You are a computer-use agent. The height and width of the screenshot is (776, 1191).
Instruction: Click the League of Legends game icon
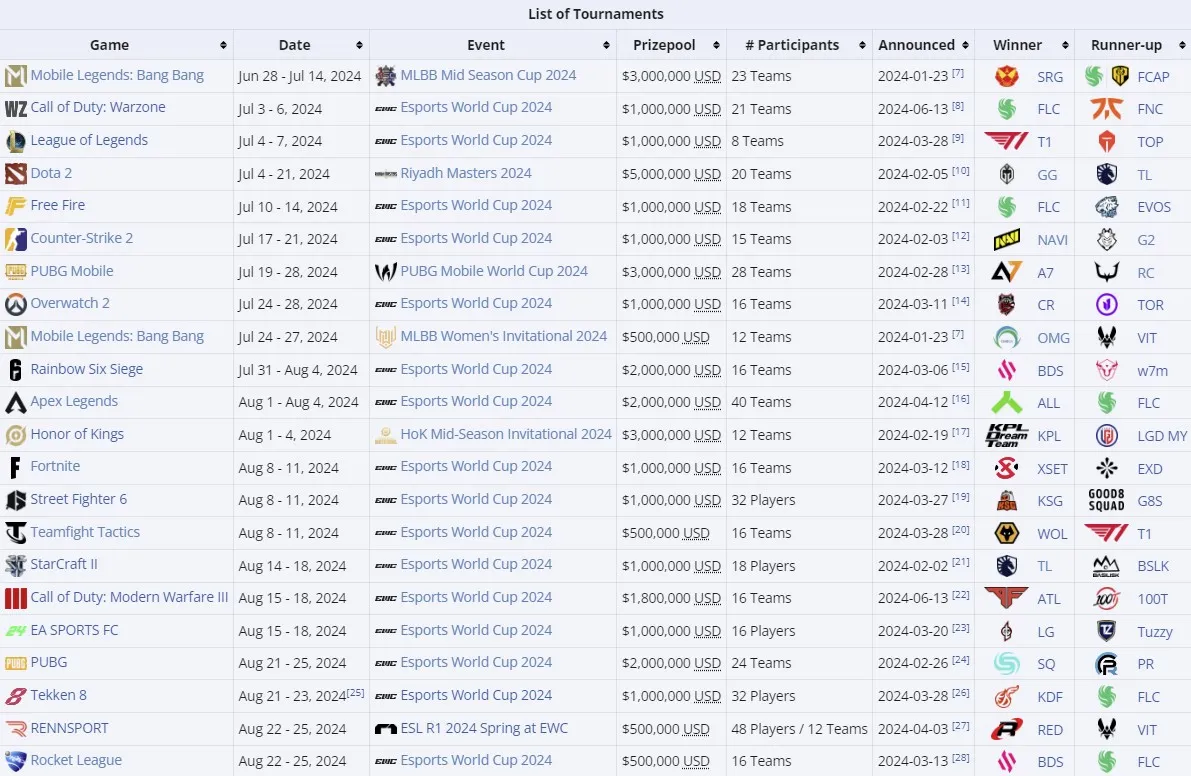tap(15, 141)
